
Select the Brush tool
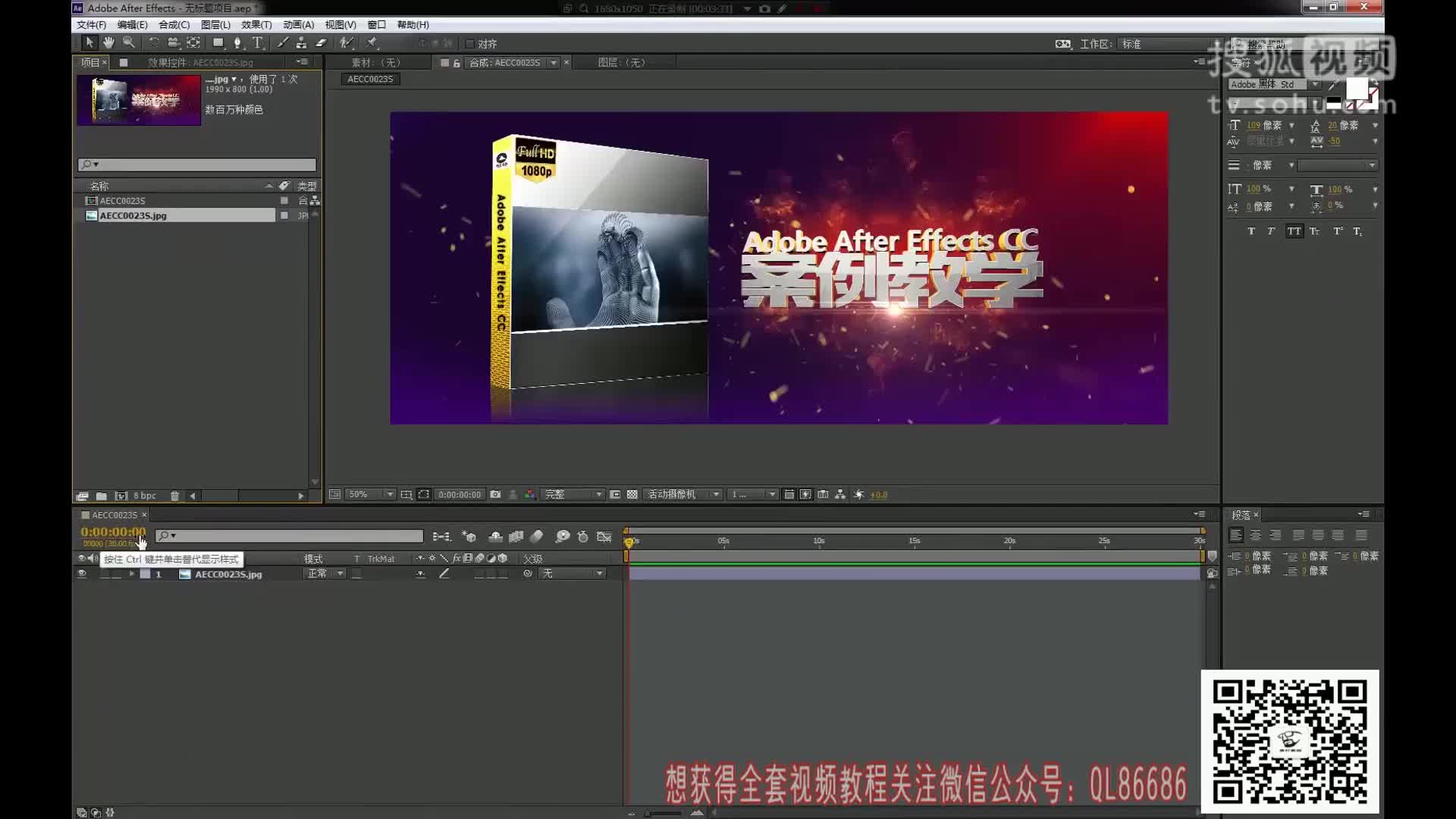pyautogui.click(x=282, y=43)
